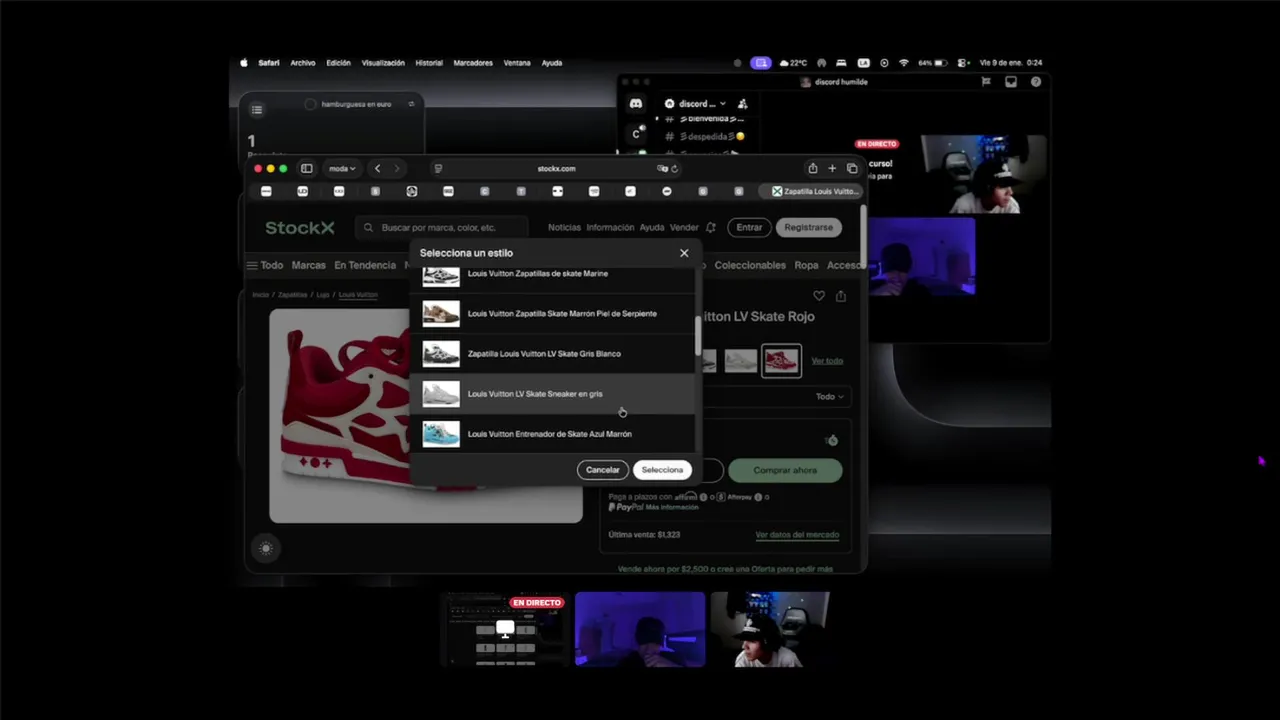Follow the Louis Vuitton breadcrumb link

(x=358, y=295)
